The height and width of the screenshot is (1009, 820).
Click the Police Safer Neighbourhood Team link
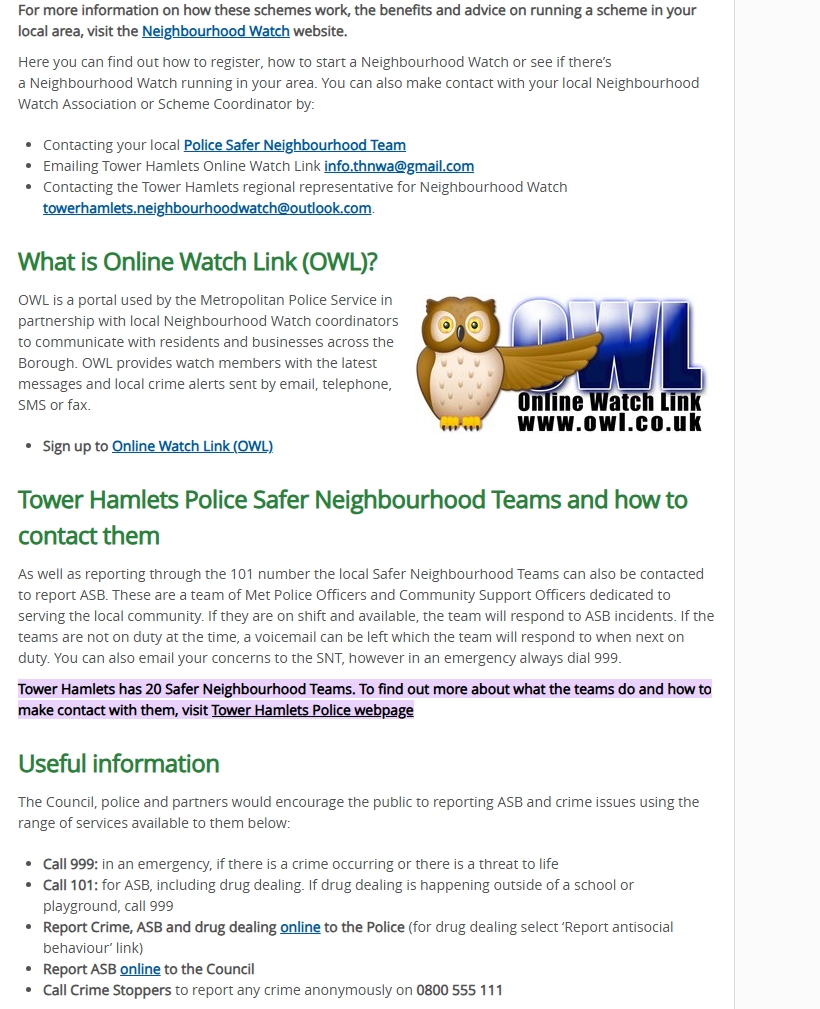(294, 145)
